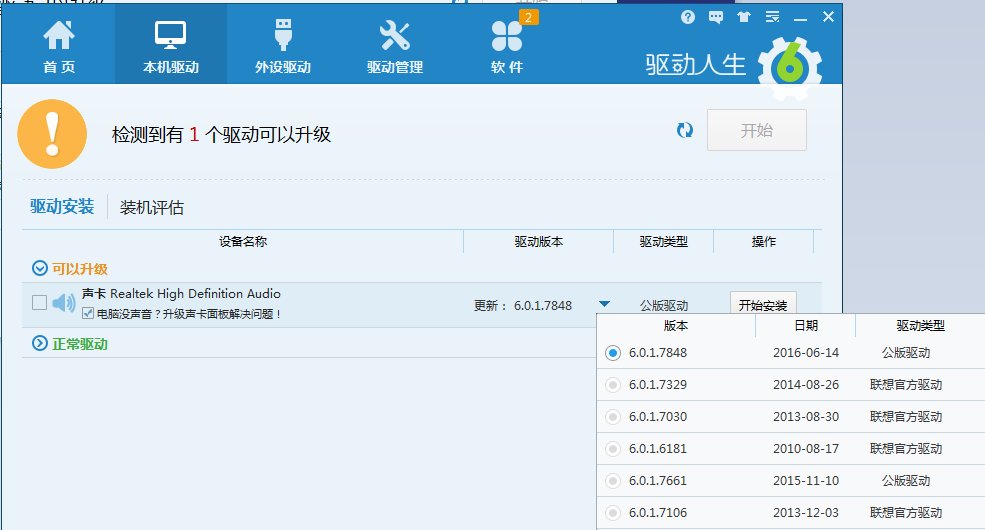Open the main menu icon in title bar
The image size is (985, 530).
pyautogui.click(x=772, y=17)
